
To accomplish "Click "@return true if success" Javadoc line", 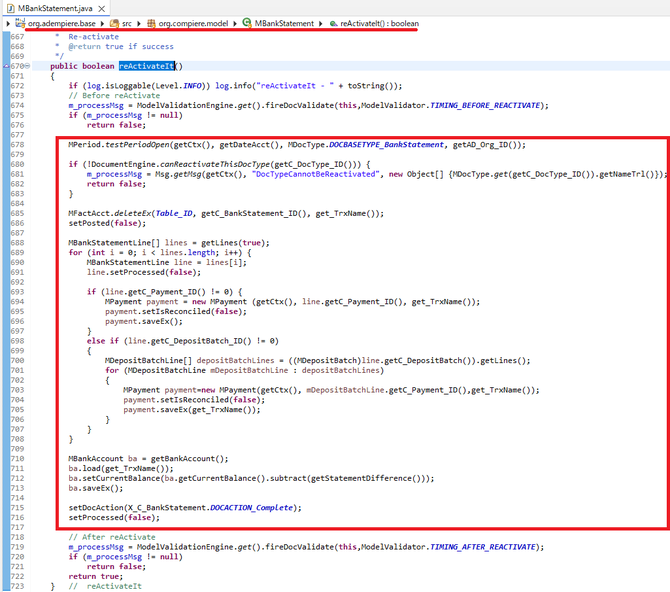I will coord(121,46).
